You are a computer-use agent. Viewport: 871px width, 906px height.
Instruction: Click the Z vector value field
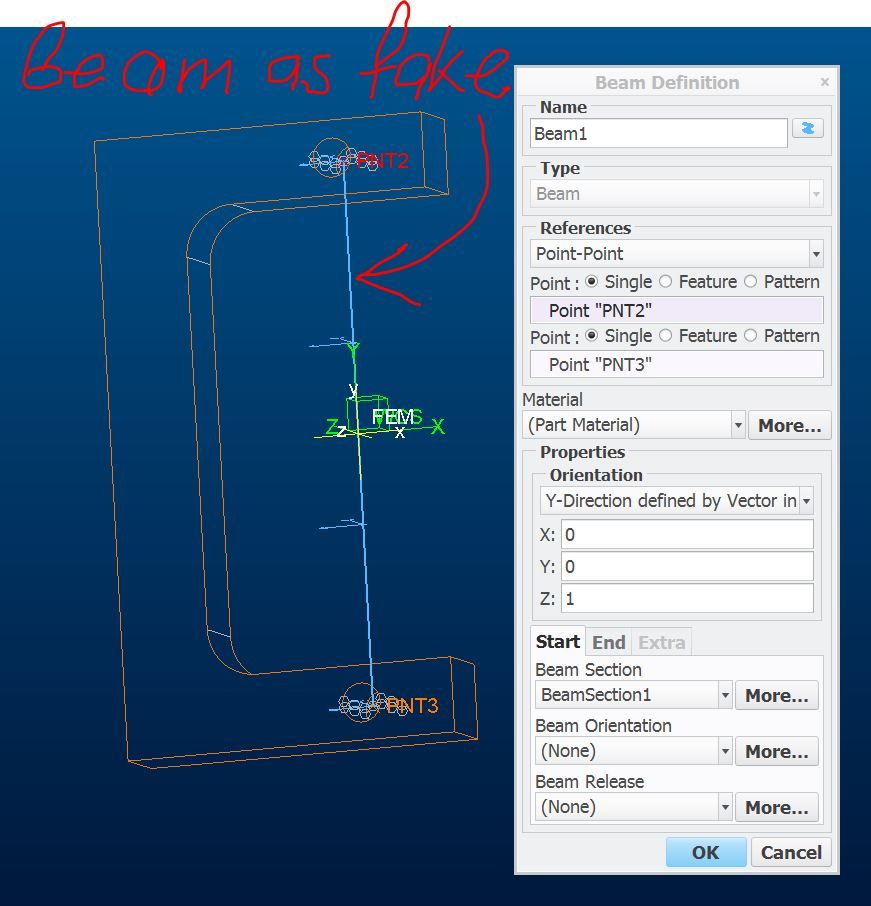pyautogui.click(x=686, y=598)
